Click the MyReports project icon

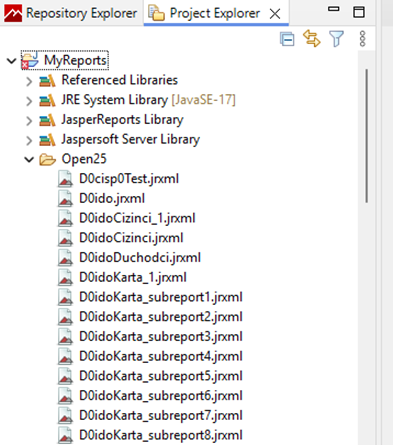[30, 60]
